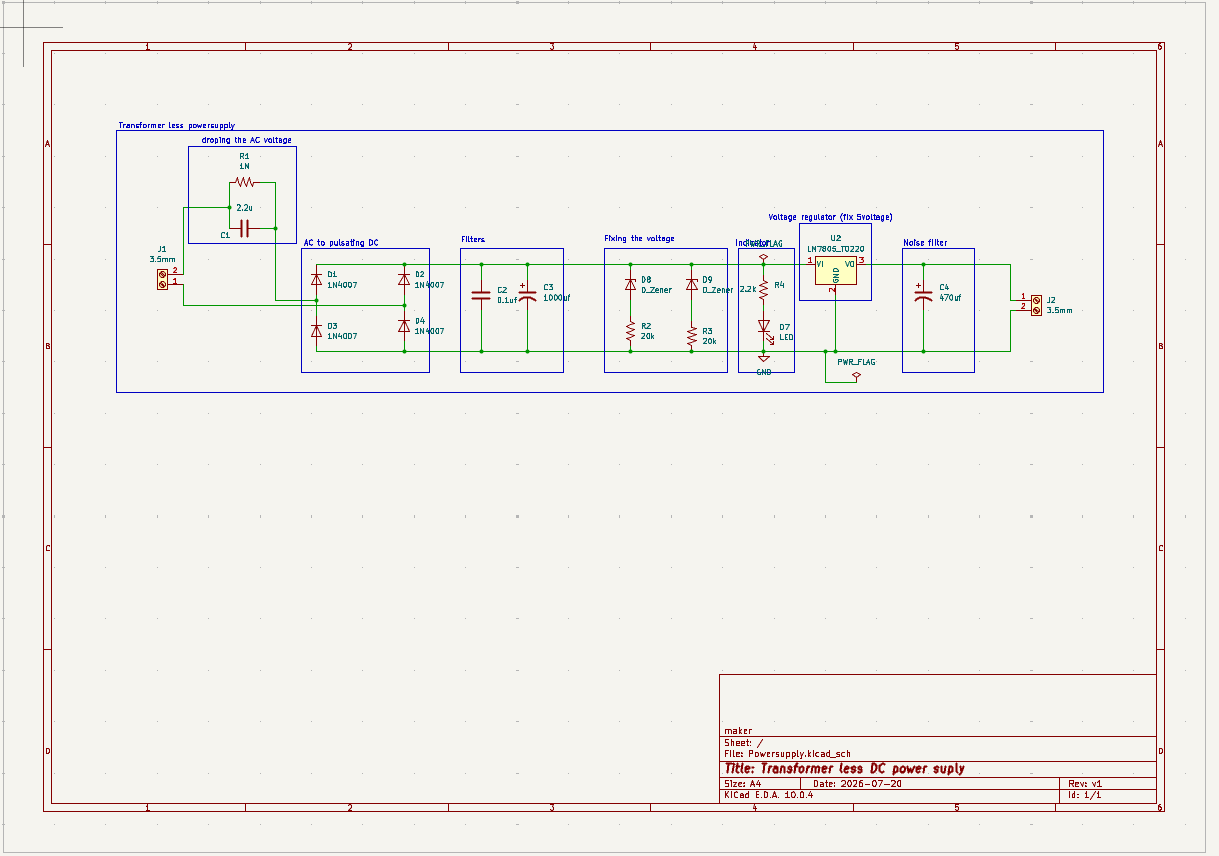Select the C2 capacitor symbol

(482, 295)
